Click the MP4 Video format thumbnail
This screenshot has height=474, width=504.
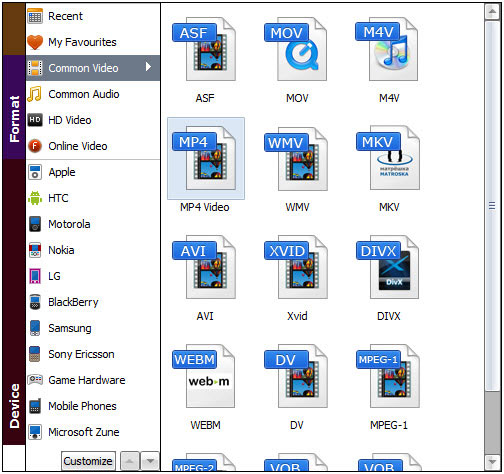tap(206, 158)
